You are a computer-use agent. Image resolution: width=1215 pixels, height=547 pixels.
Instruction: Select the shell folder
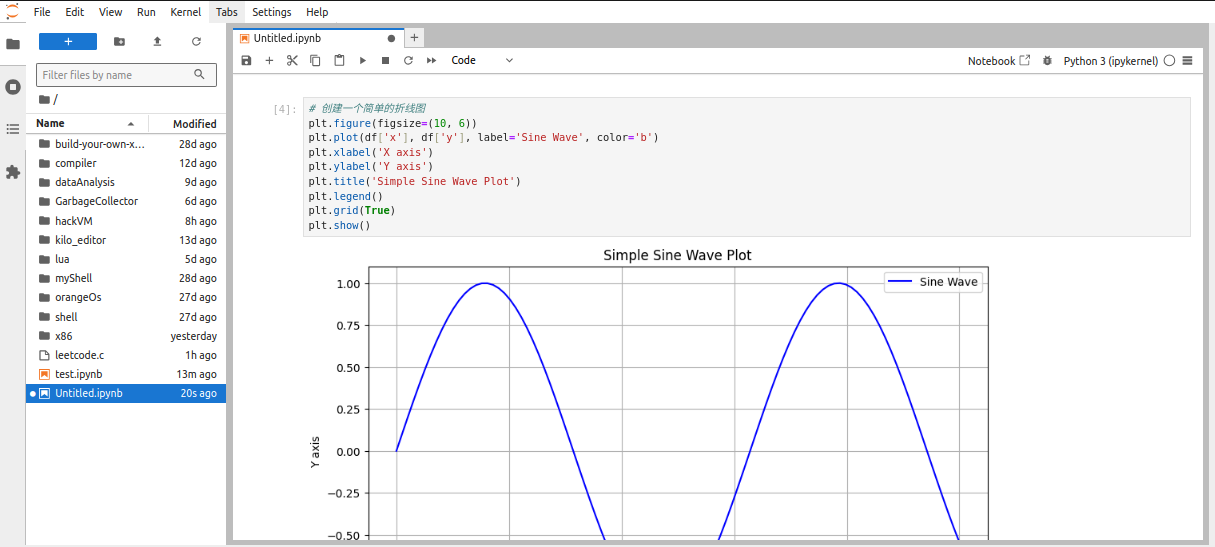tap(126, 317)
